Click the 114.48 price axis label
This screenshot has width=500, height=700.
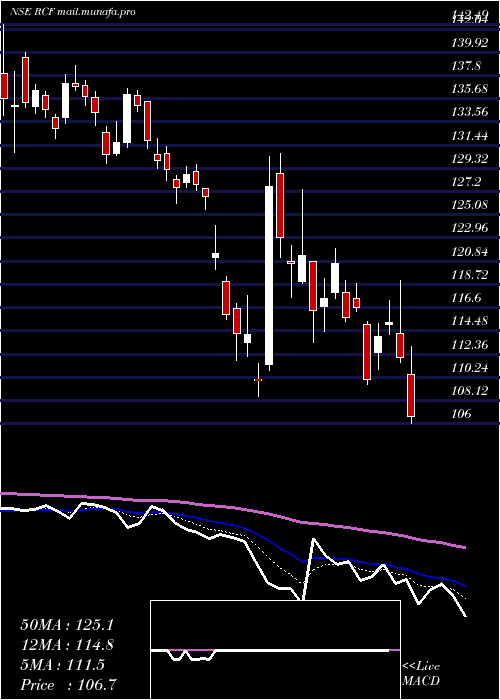click(469, 321)
